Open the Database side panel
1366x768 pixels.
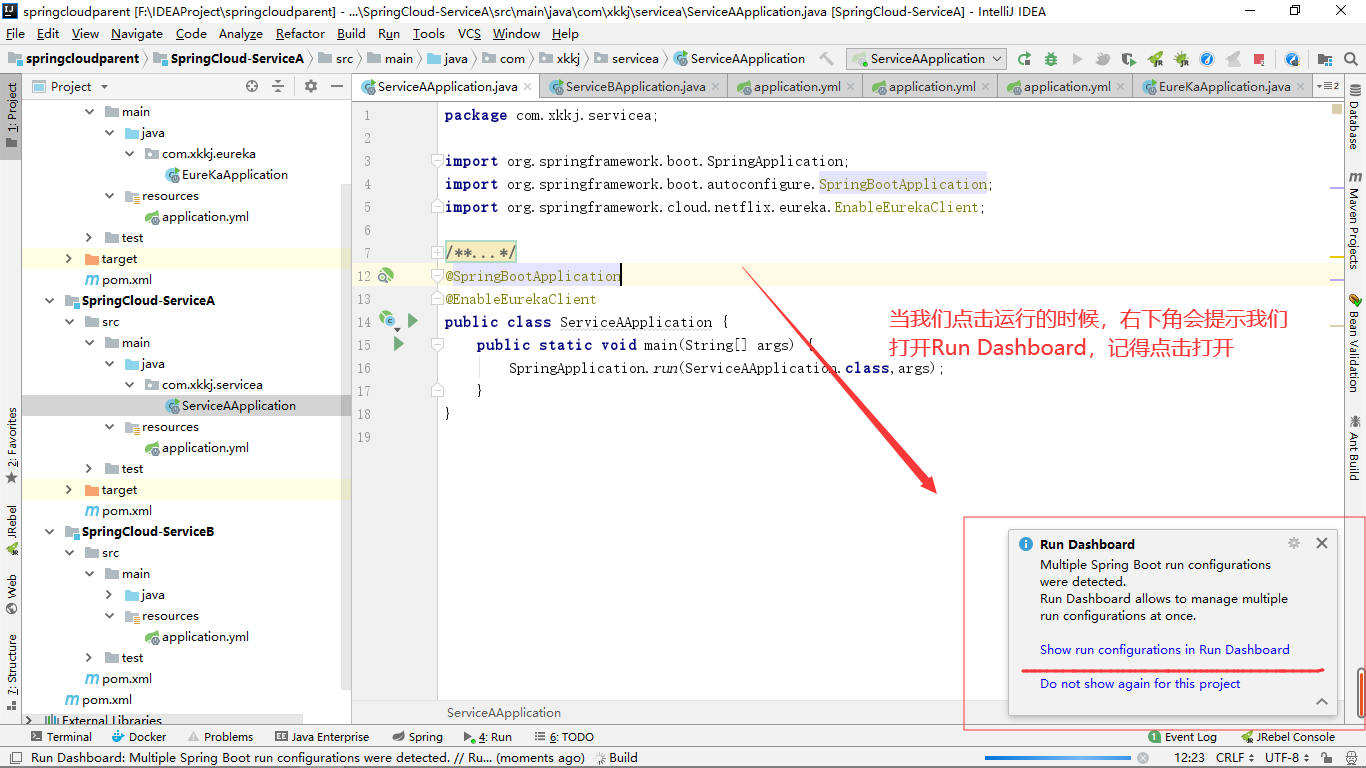pos(1354,118)
